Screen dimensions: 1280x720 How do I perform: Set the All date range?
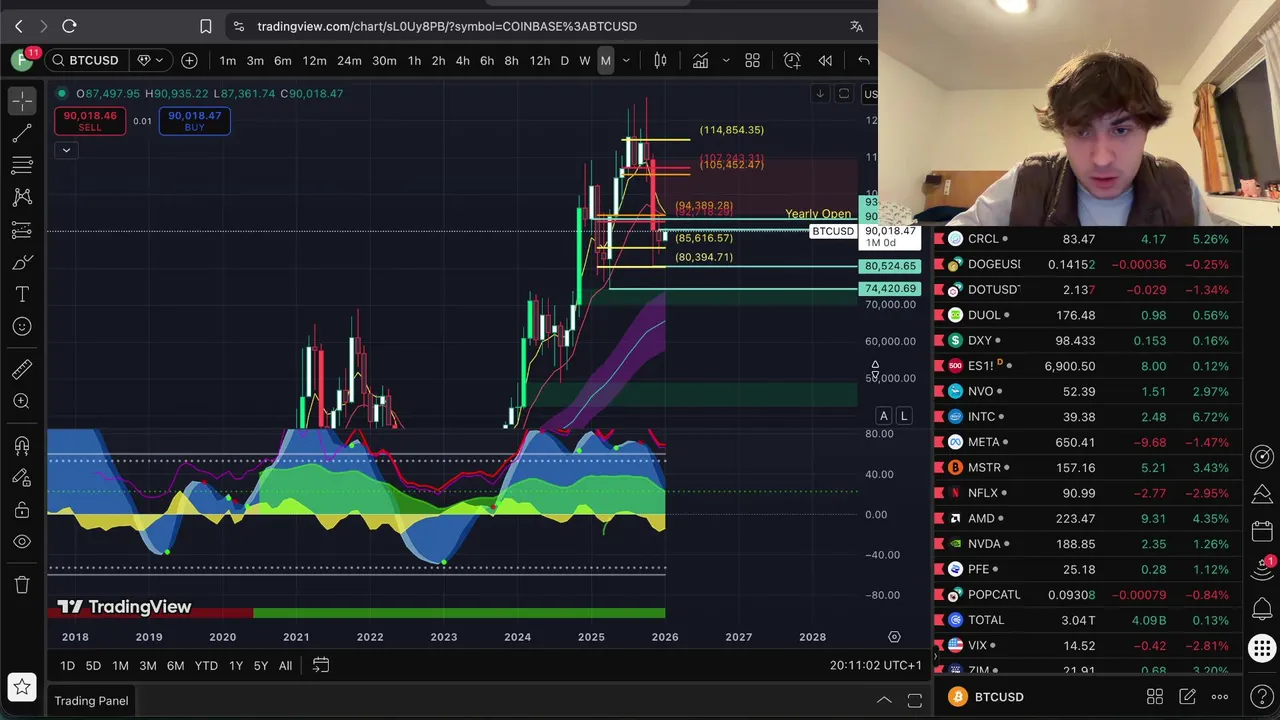click(x=285, y=666)
